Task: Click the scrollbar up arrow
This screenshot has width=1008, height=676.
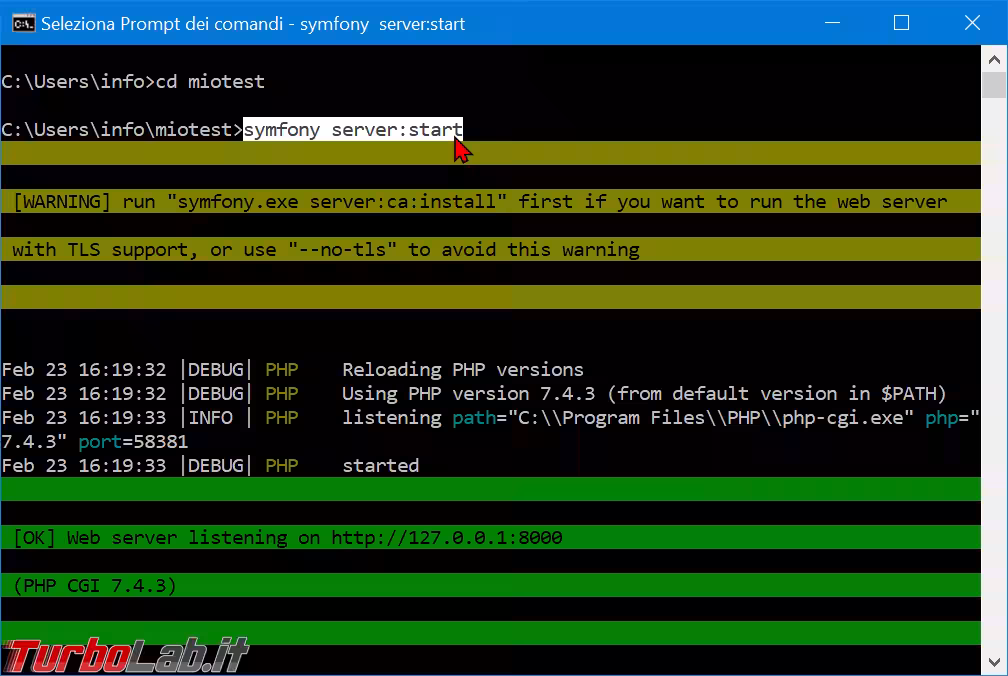Action: (x=994, y=60)
